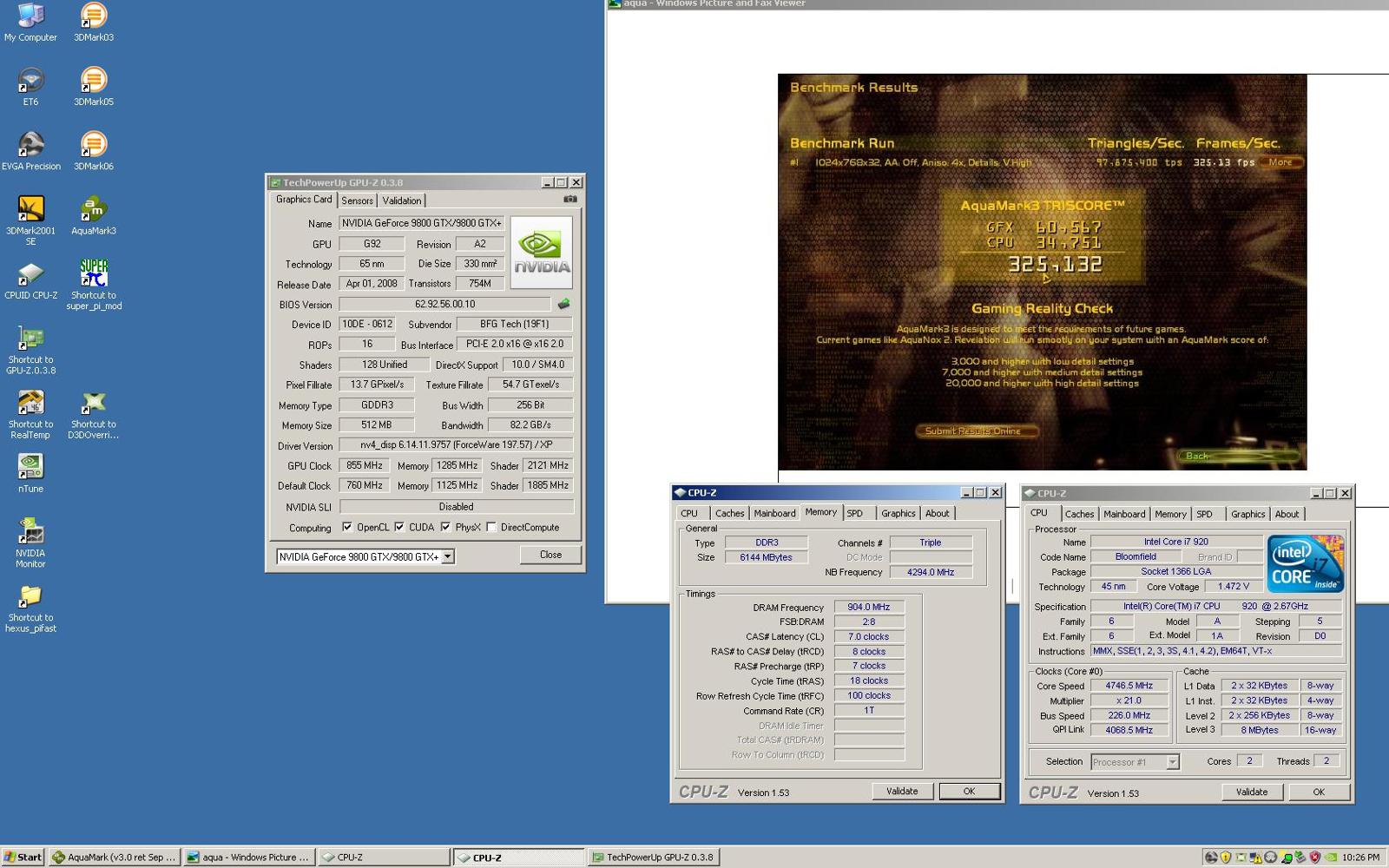Open About tab in CPU-Z processor window
This screenshot has width=1389, height=868.
(x=1287, y=514)
